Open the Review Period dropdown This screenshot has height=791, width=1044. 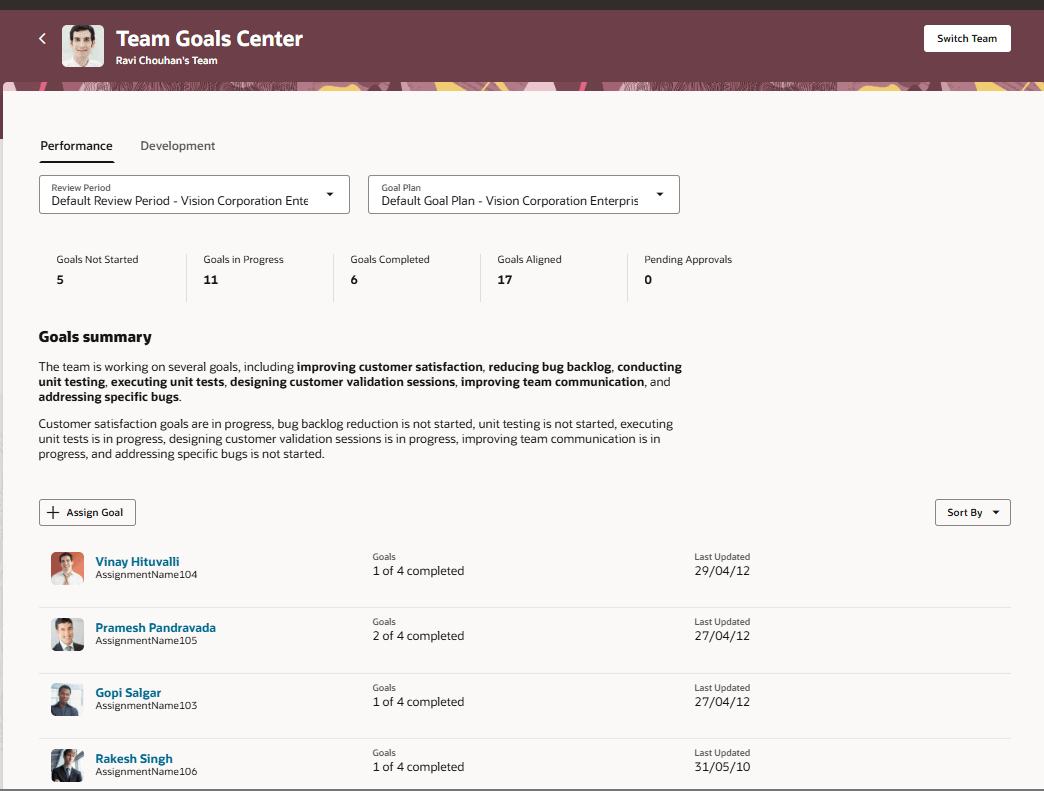click(330, 194)
